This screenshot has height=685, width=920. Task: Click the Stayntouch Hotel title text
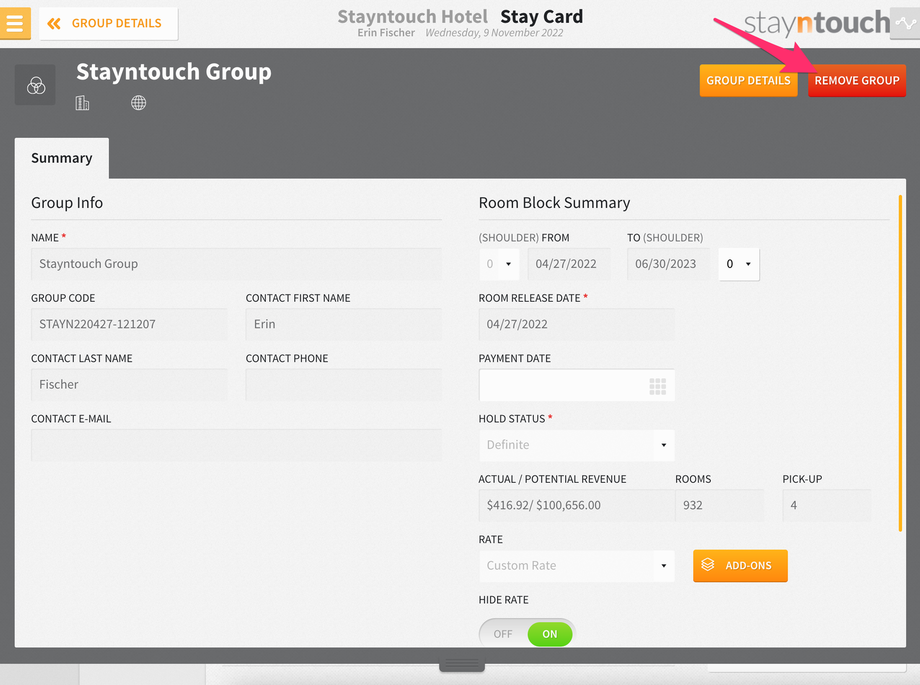pos(412,16)
